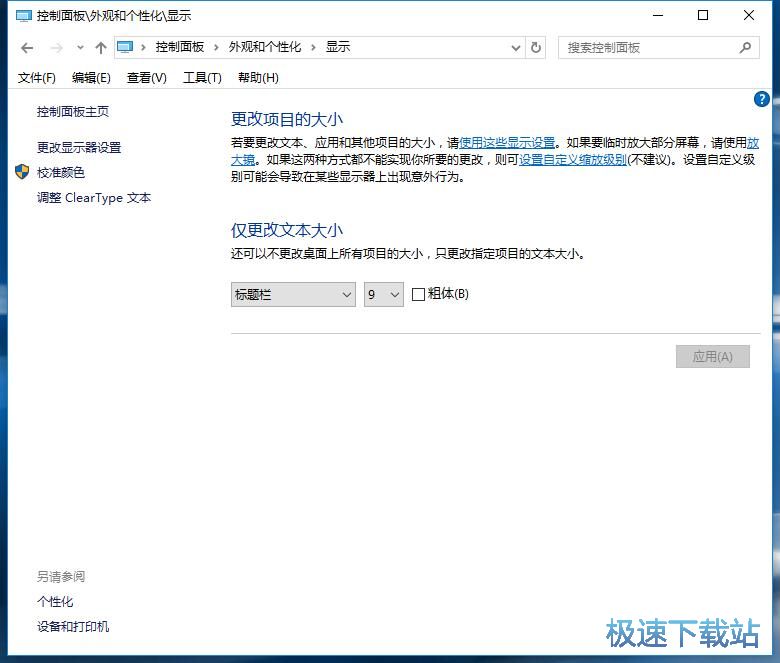This screenshot has width=780, height=663.
Task: Click the computer icon in address bar
Action: [x=125, y=47]
